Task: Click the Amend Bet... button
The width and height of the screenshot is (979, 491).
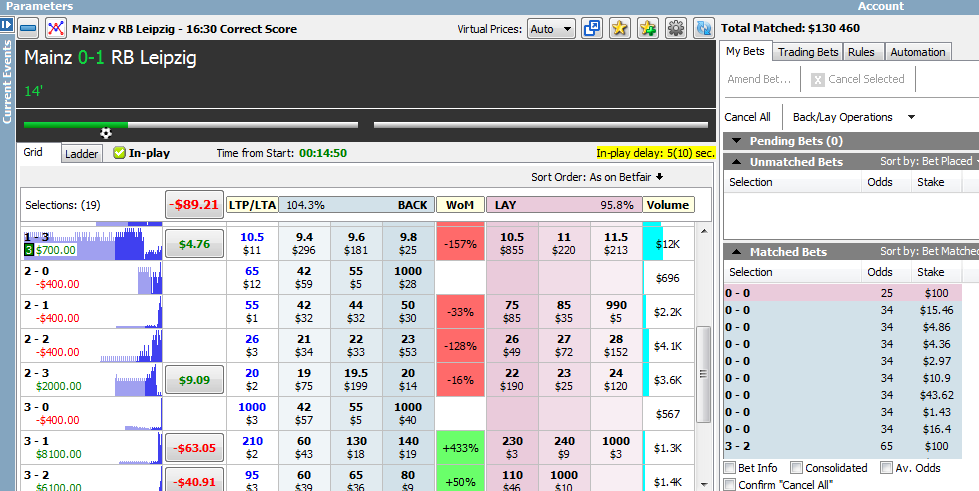Action: (759, 79)
